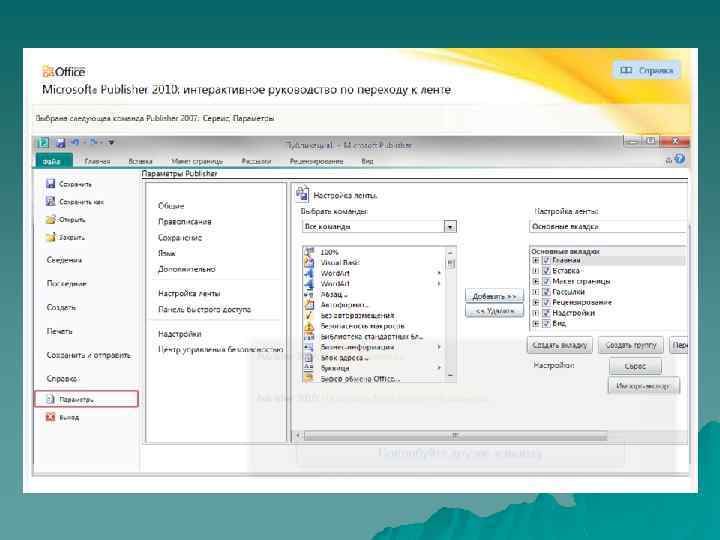Expand the Вставка node in tabs tree
The width and height of the screenshot is (720, 540).
(x=535, y=270)
